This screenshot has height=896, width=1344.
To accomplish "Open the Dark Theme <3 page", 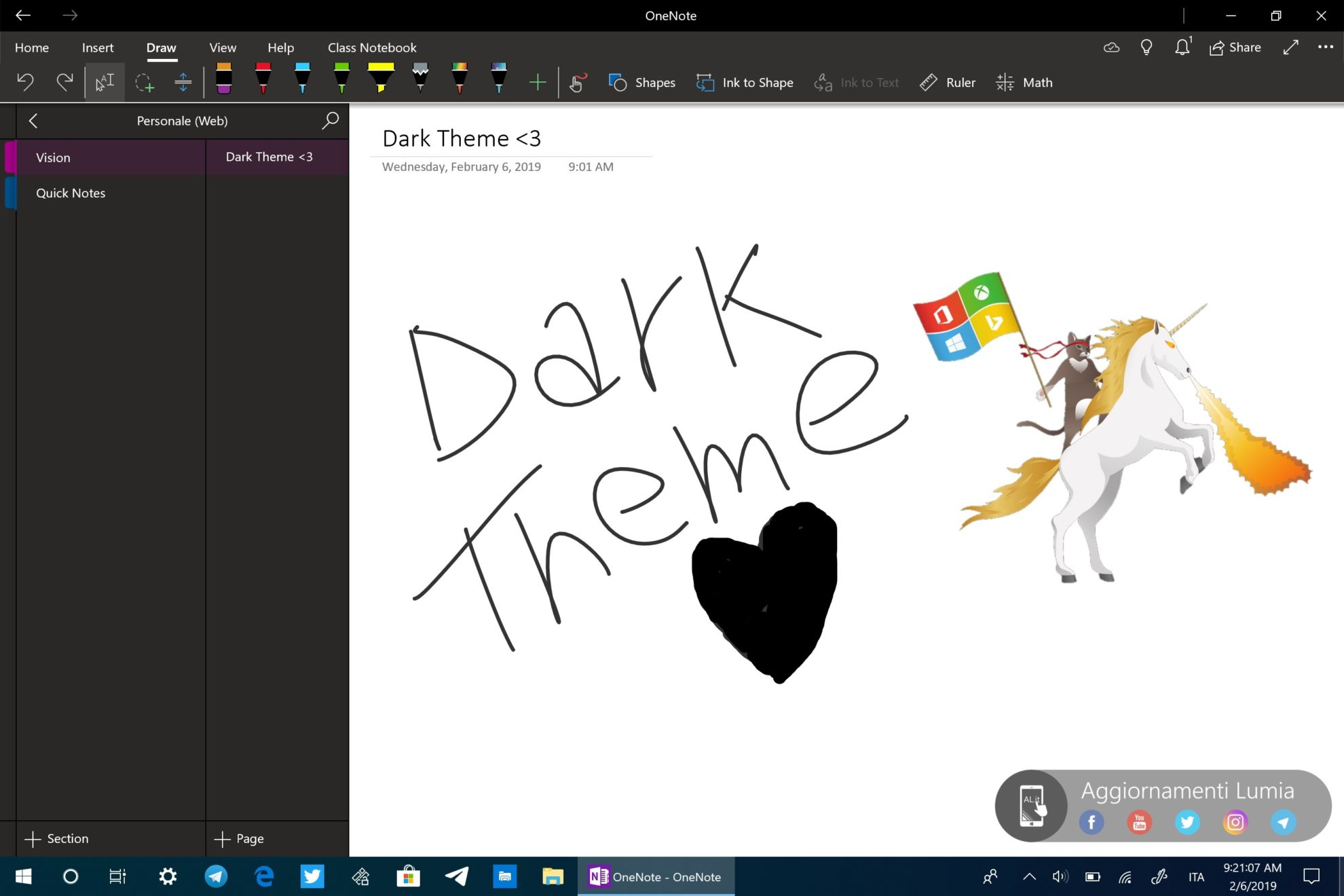I will [269, 157].
